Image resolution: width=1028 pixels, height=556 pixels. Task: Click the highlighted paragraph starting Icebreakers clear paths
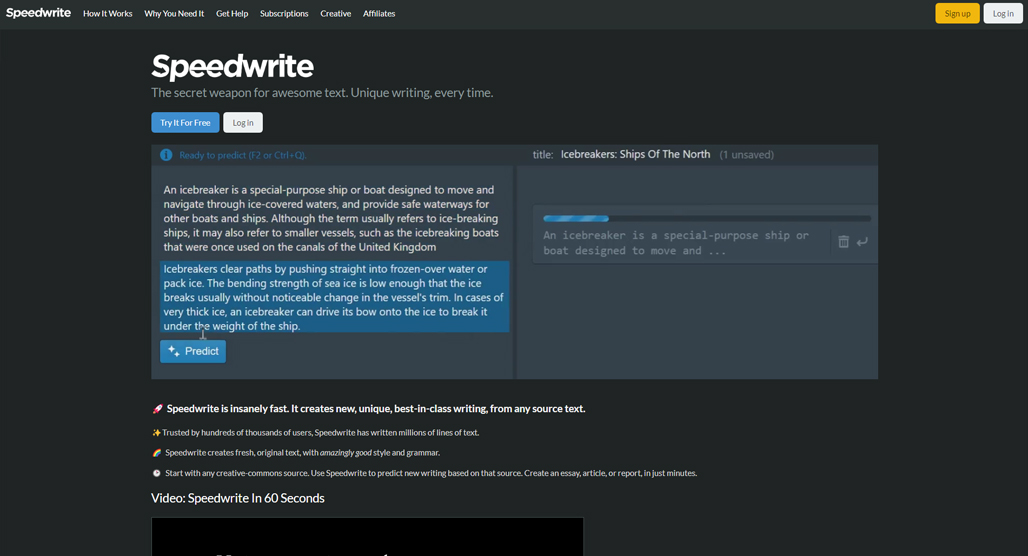[334, 297]
